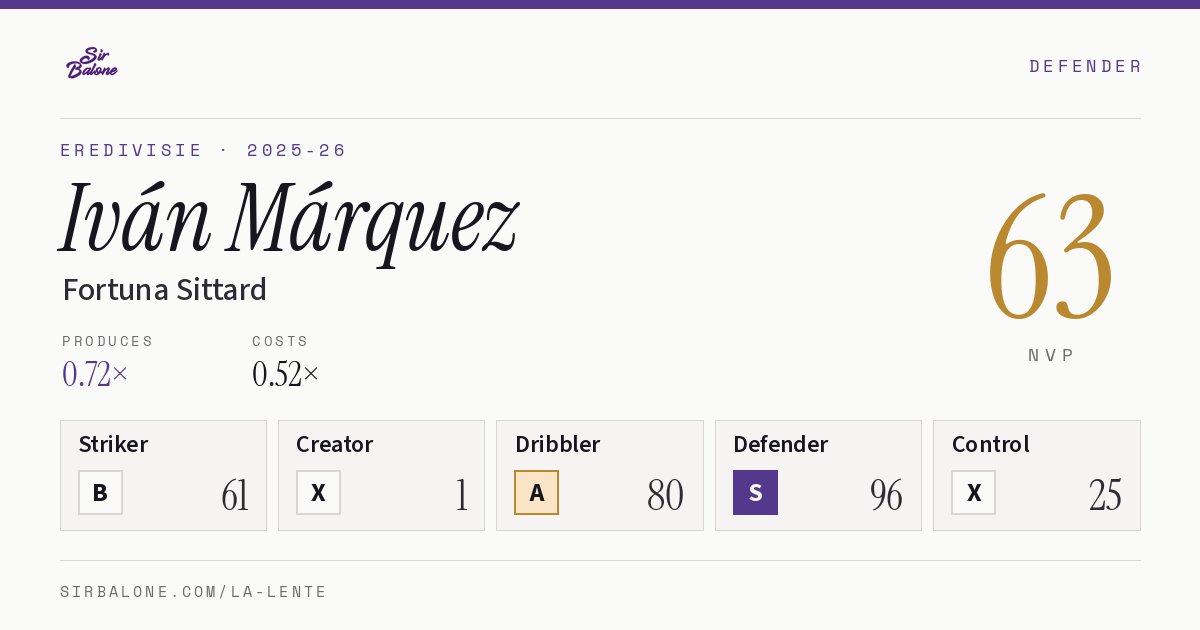Click the Defender score 96

pyautogui.click(x=886, y=495)
